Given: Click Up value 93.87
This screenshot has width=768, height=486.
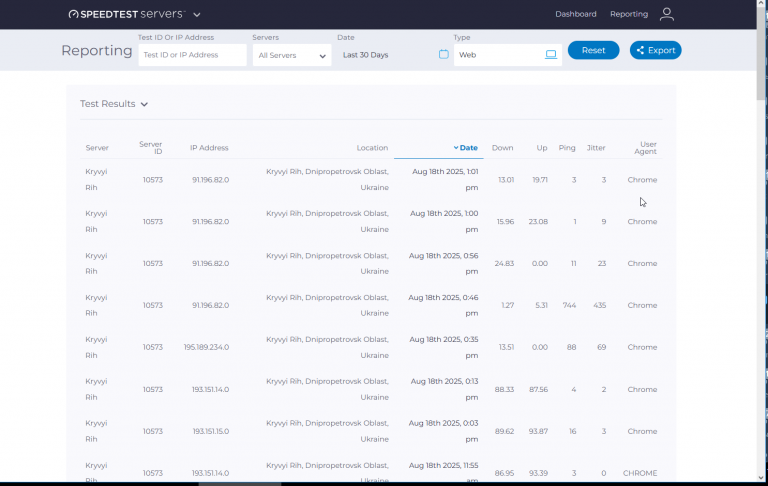Looking at the screenshot, I should point(538,431).
